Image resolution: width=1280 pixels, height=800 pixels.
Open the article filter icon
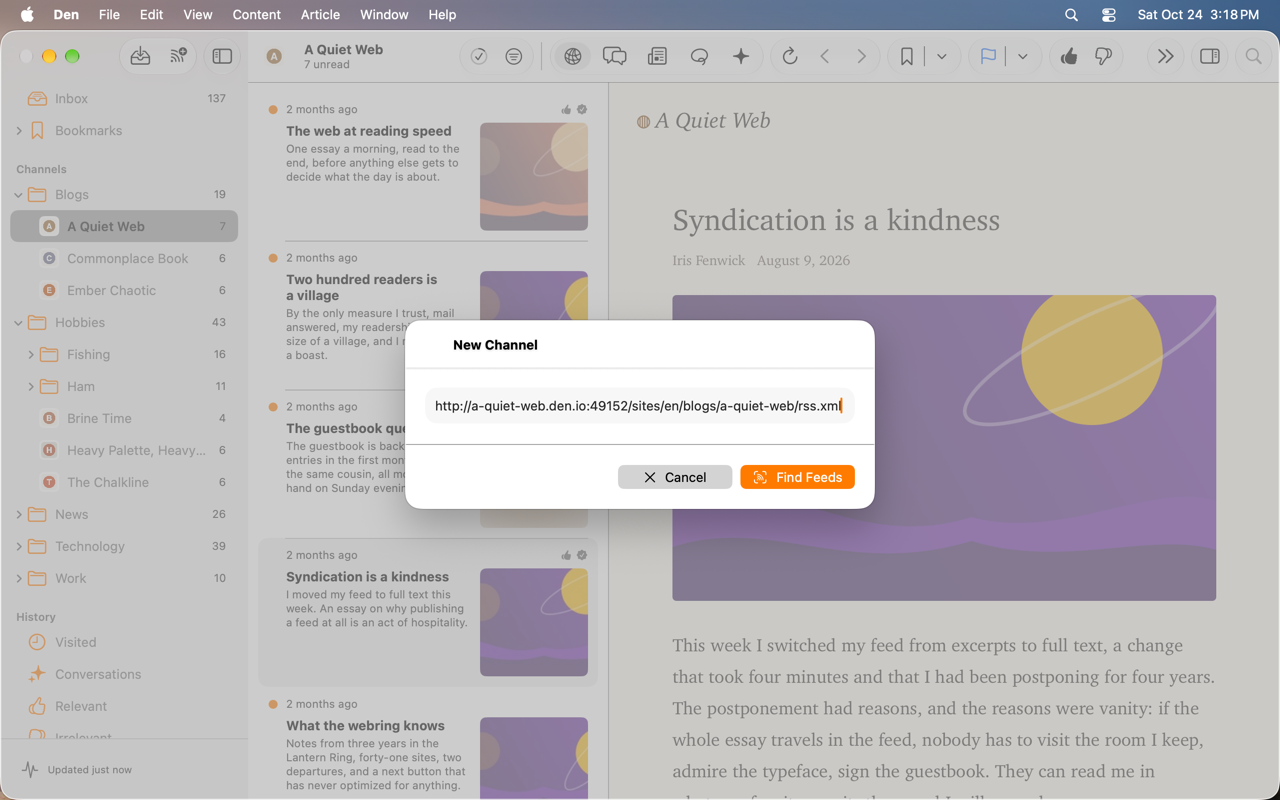514,57
